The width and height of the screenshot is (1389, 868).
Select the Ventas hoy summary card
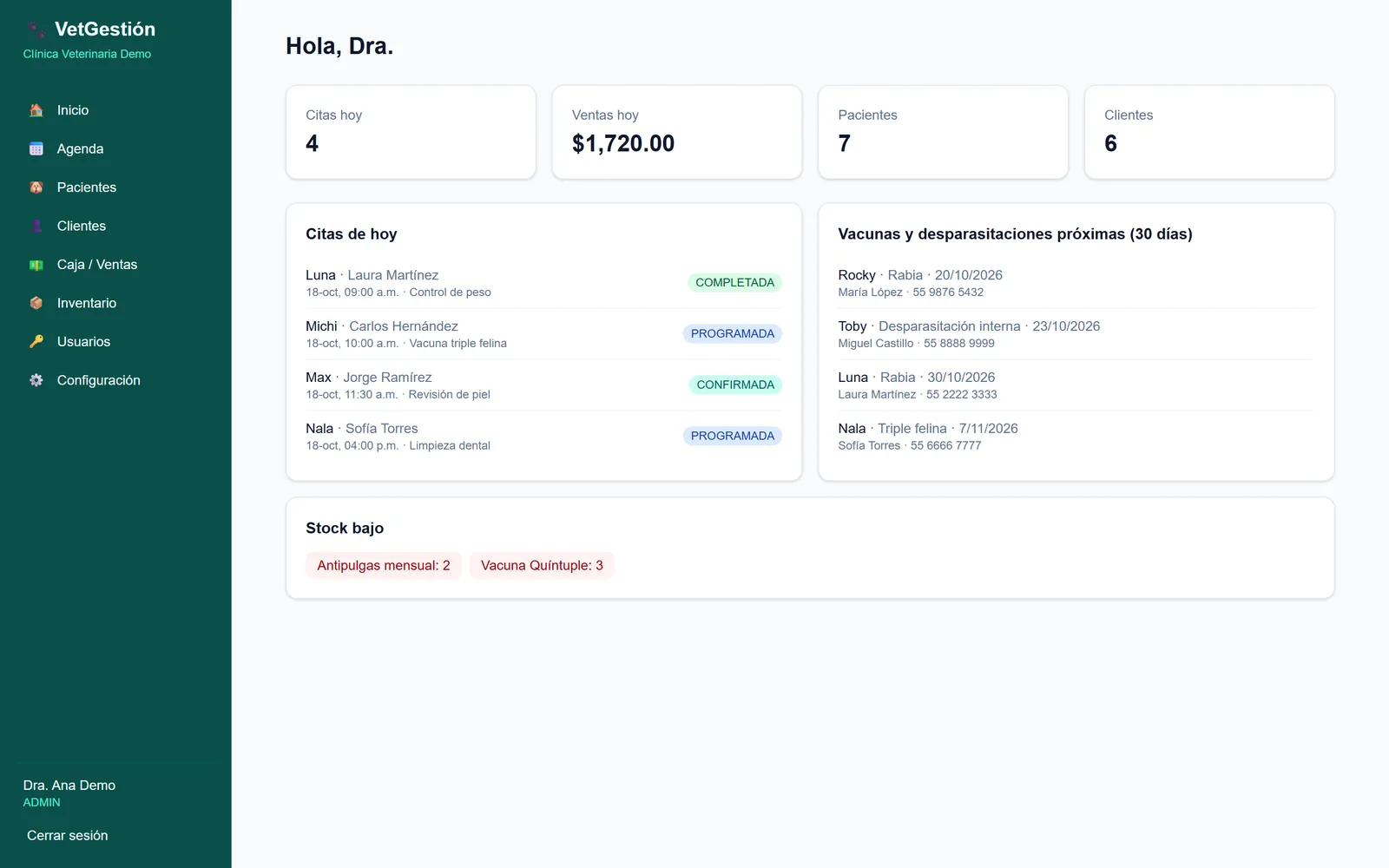[x=677, y=132]
